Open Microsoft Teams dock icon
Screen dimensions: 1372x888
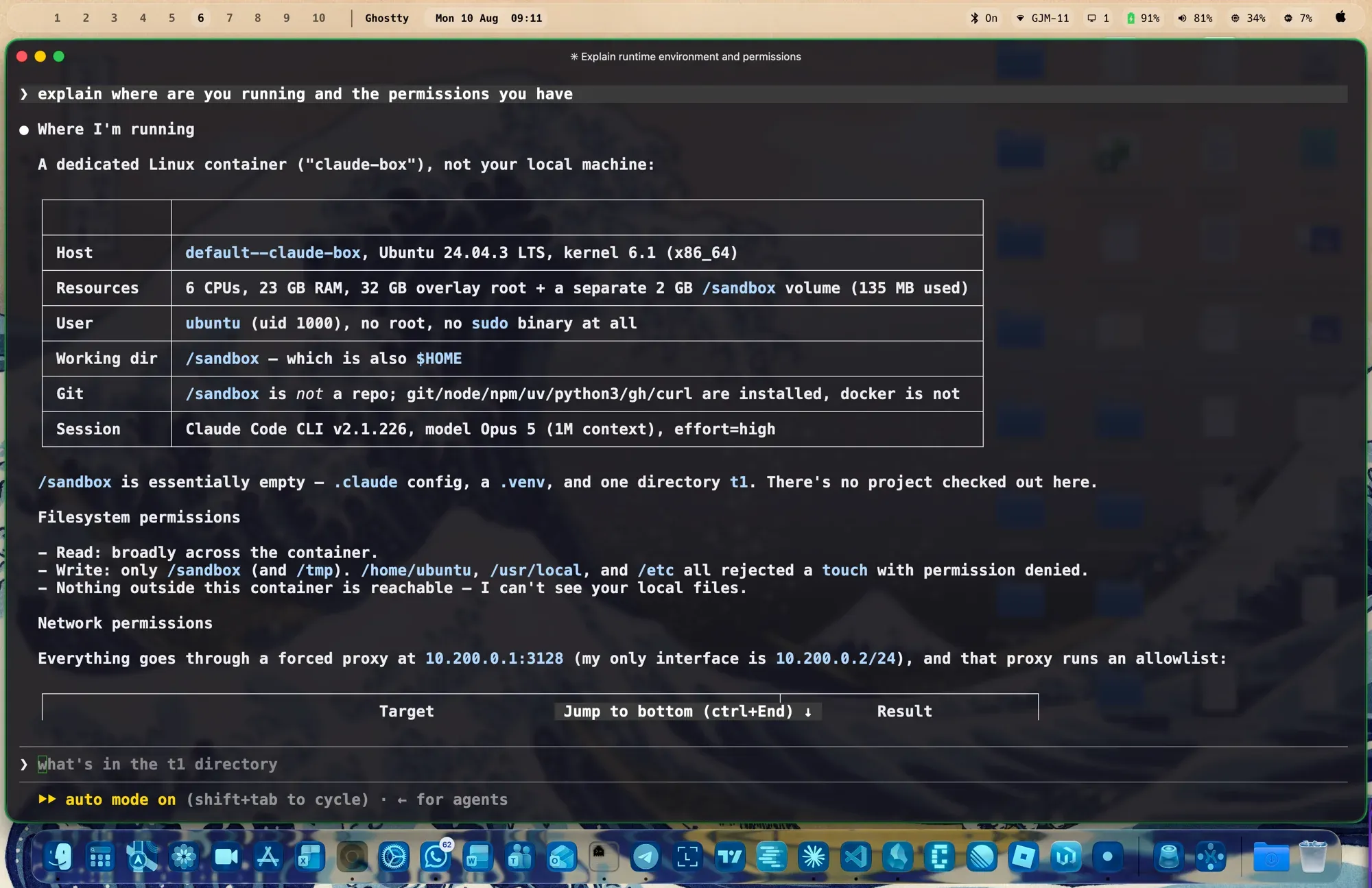pos(520,856)
